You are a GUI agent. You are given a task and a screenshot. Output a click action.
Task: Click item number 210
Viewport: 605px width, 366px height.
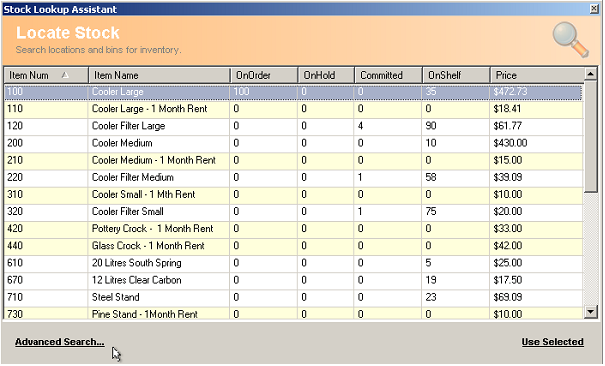[15, 160]
